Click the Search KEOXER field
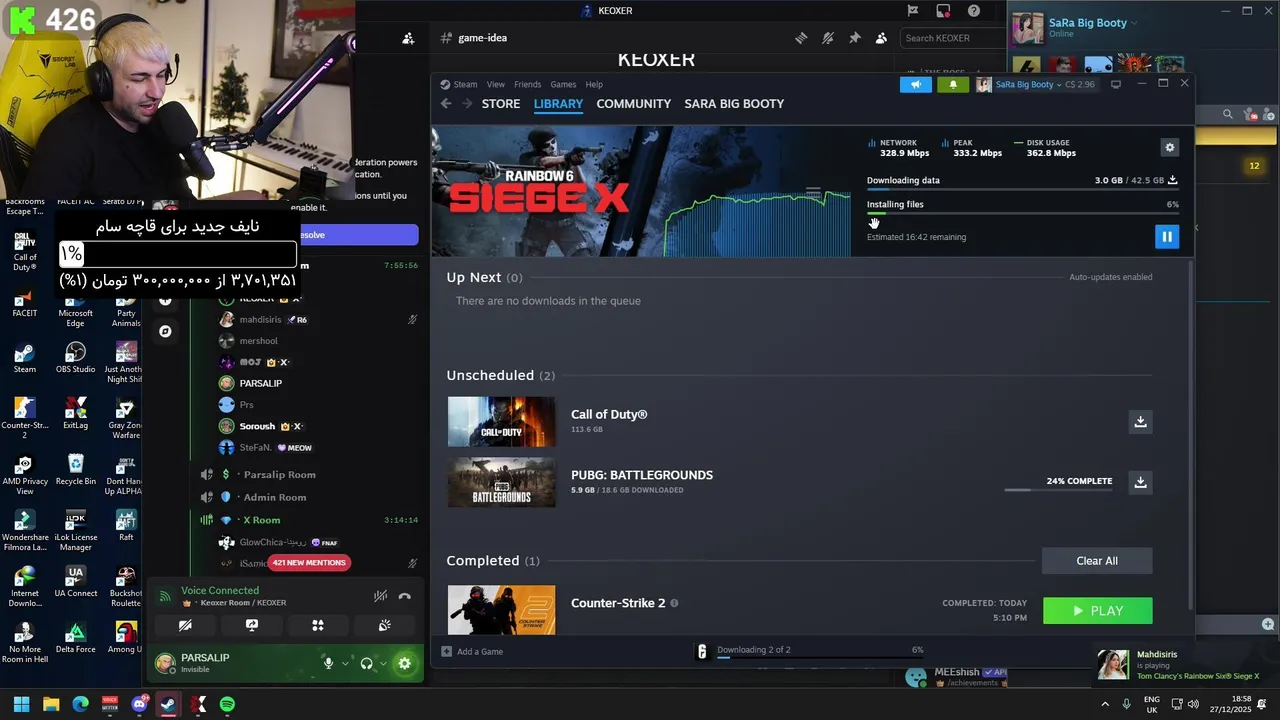Screen dimensions: 1280x720 pyautogui.click(x=952, y=38)
